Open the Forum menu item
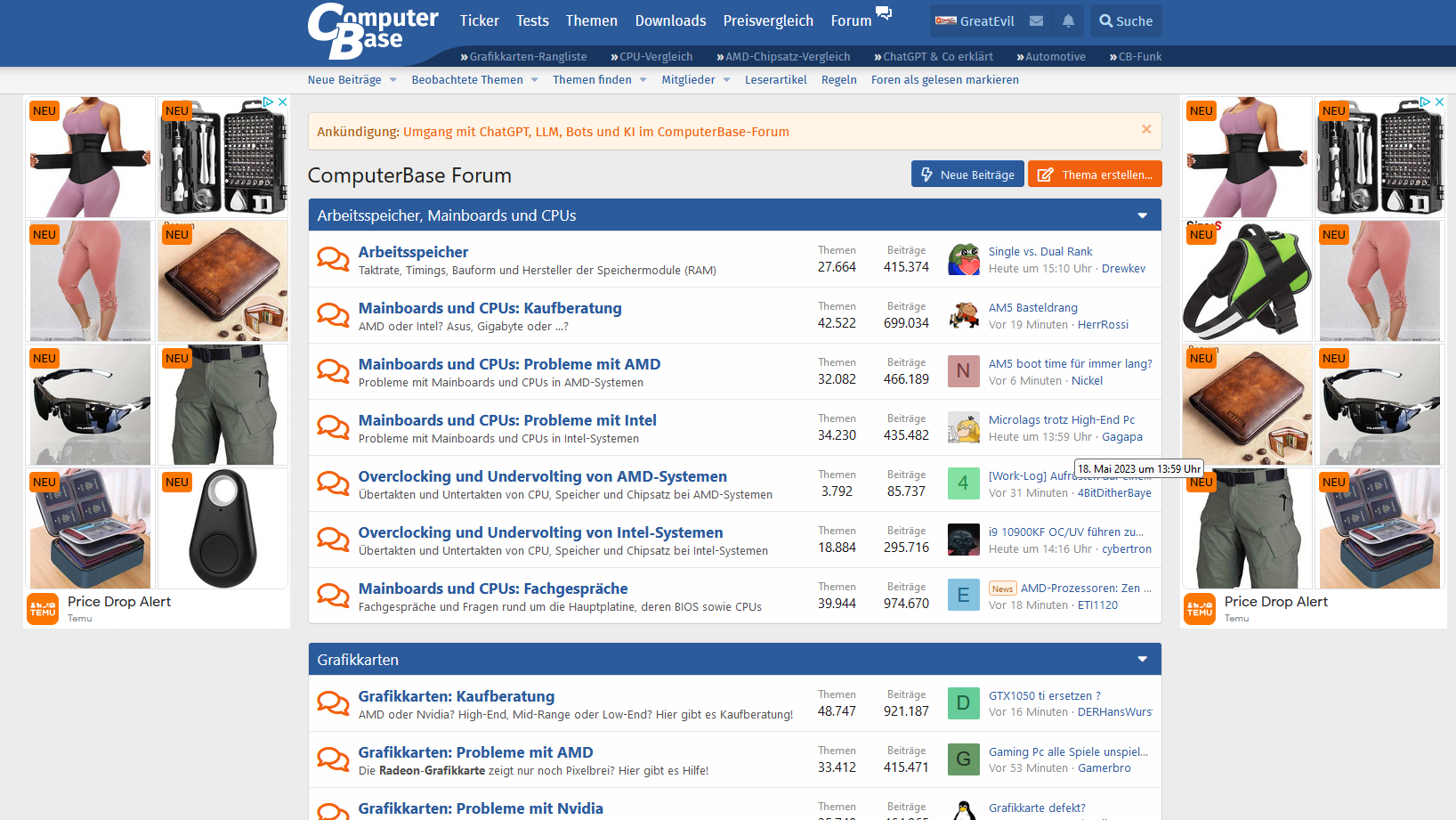The width and height of the screenshot is (1456, 820). 852,20
